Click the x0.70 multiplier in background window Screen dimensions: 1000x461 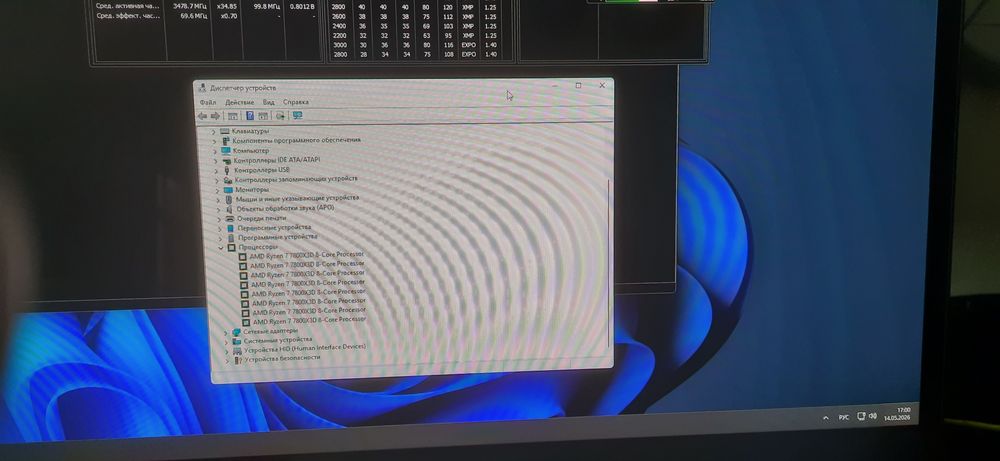pos(229,15)
